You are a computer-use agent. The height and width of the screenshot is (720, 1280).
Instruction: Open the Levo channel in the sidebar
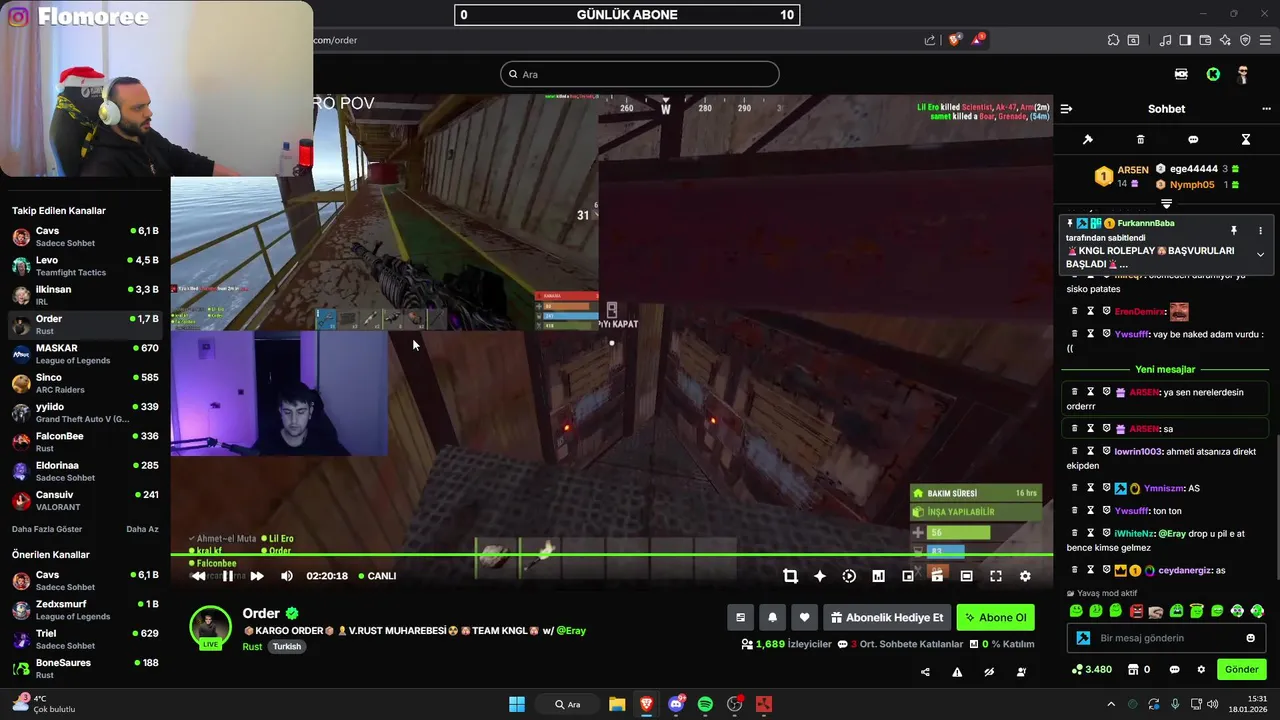(85, 266)
